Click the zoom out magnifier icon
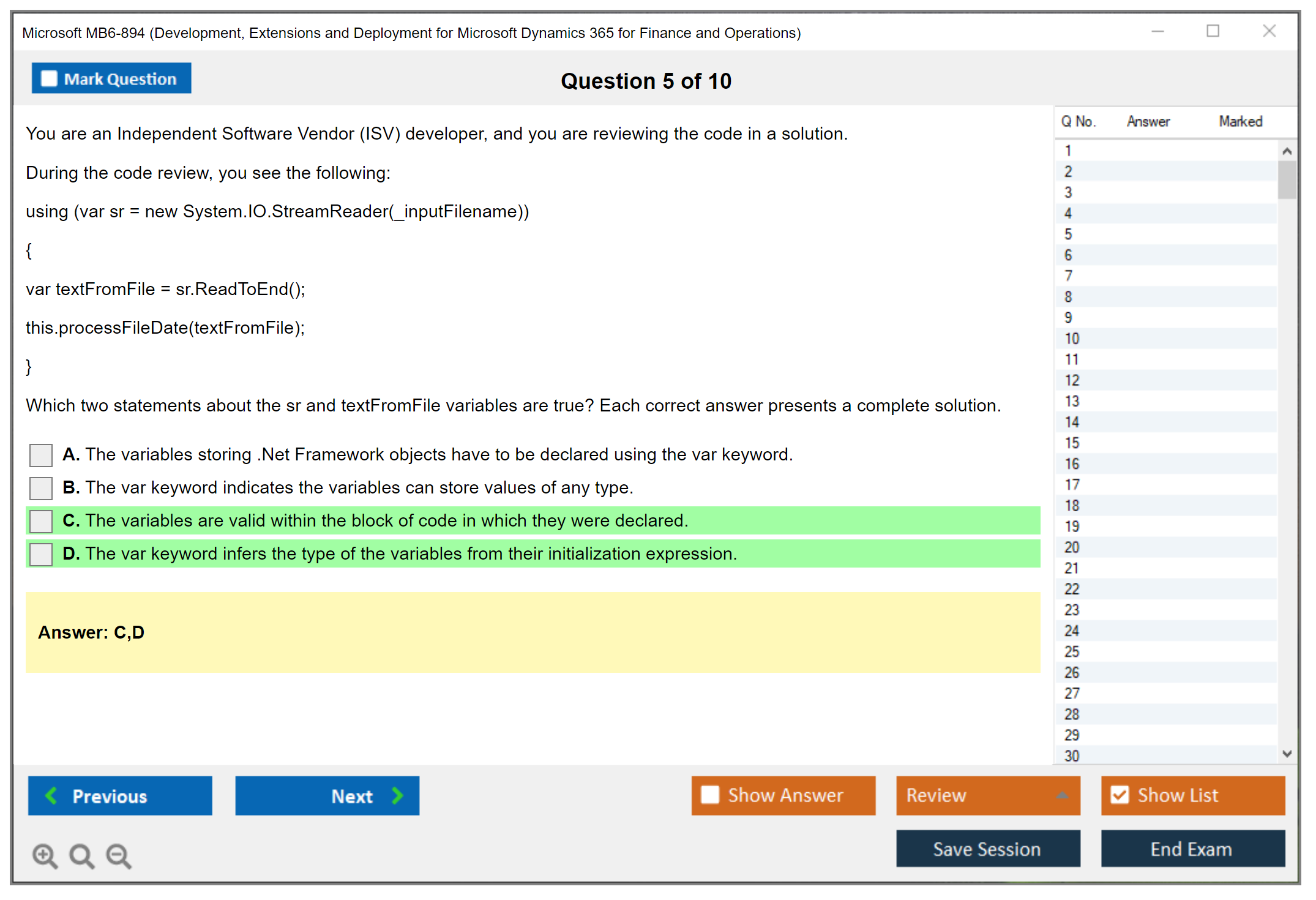This screenshot has width=1316, height=900. click(118, 855)
